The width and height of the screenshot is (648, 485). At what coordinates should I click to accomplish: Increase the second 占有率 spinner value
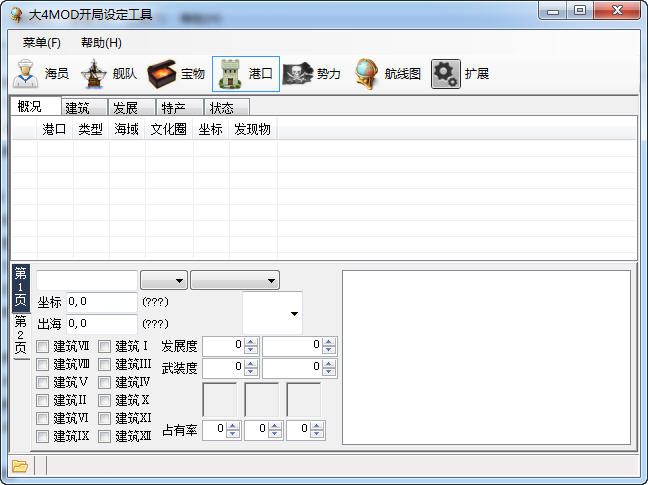point(275,426)
